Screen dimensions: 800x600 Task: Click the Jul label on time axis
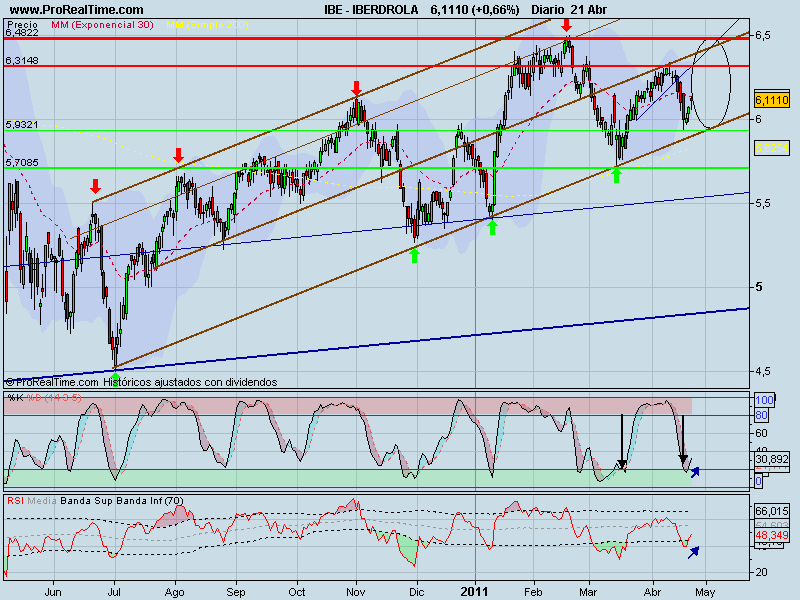[x=114, y=592]
